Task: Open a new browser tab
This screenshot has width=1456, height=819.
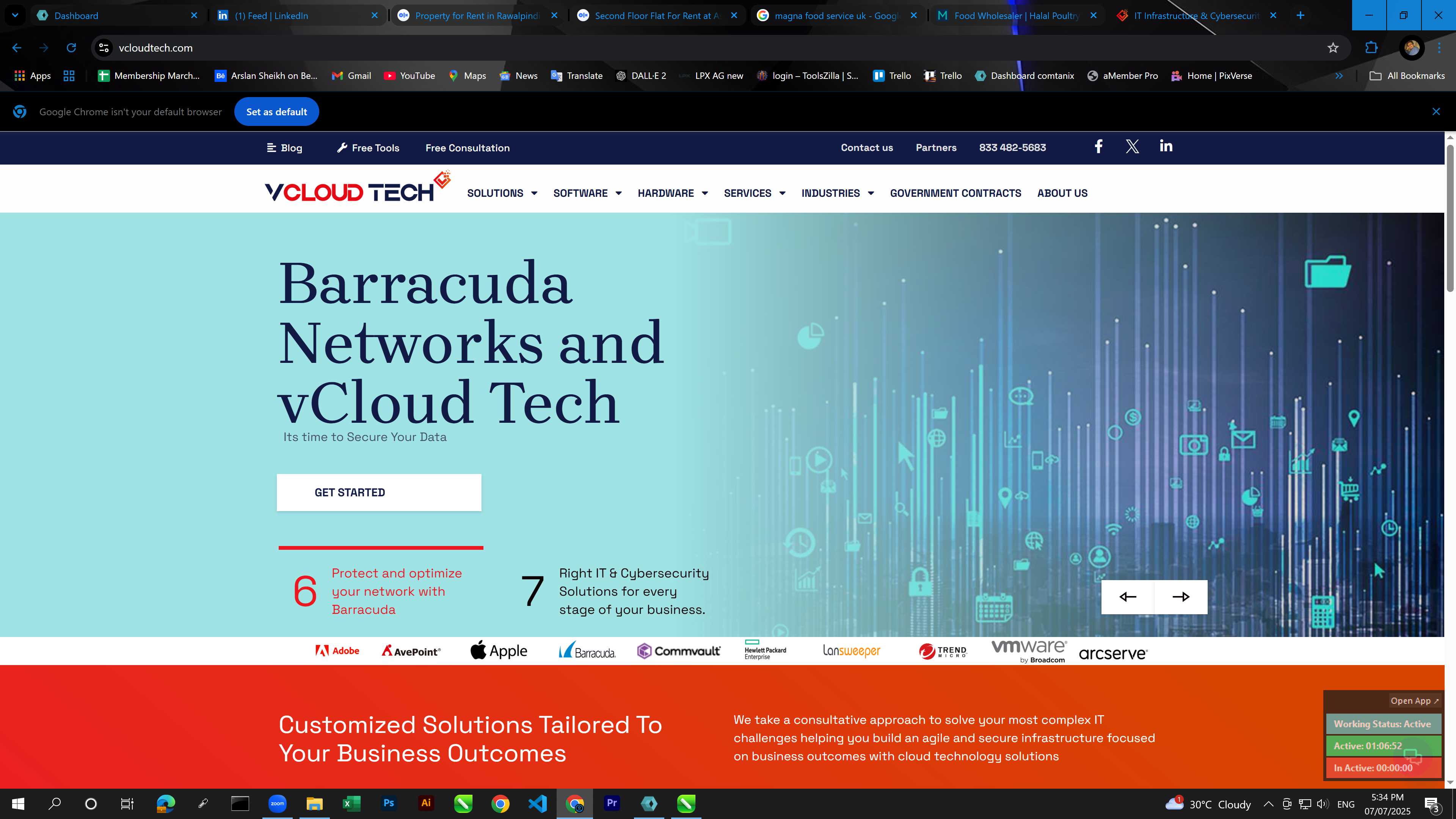Action: click(1301, 15)
